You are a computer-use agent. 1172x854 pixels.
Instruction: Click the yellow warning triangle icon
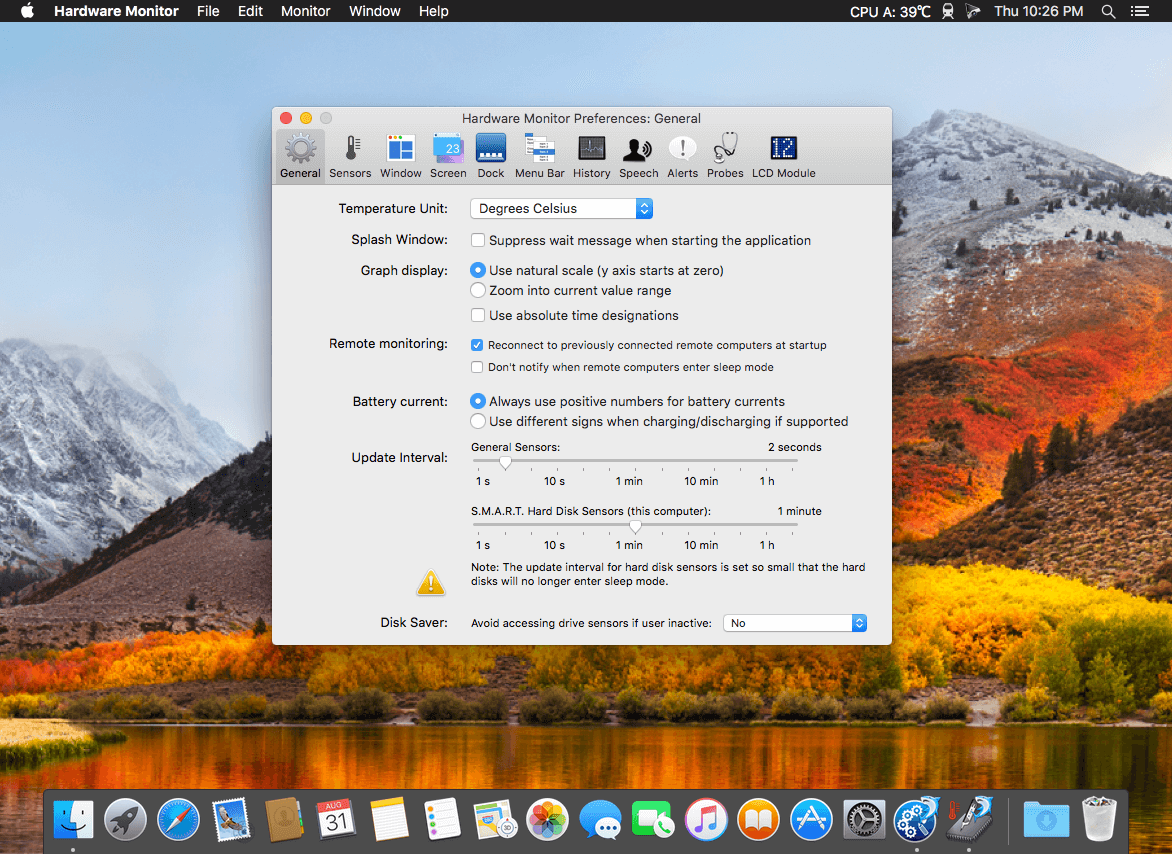(x=431, y=583)
